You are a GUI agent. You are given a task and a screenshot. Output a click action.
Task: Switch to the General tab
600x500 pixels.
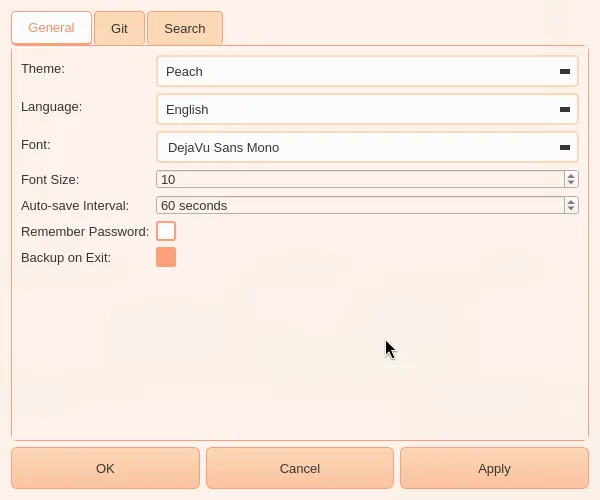point(51,28)
